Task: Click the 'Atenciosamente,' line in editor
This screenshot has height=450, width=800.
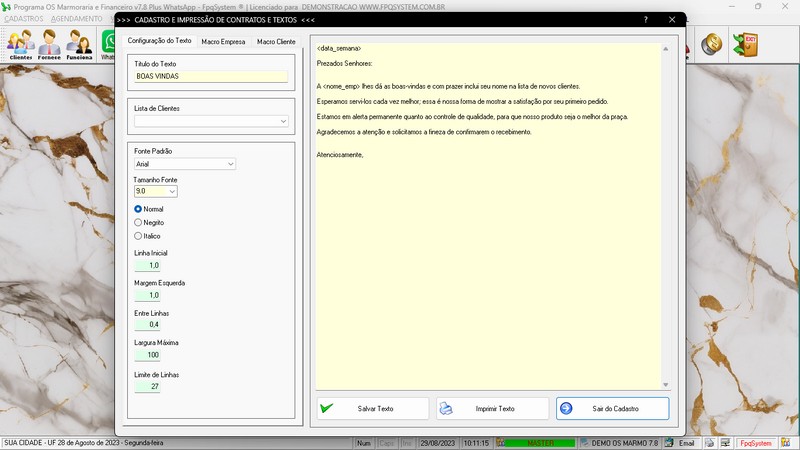Action: pyautogui.click(x=340, y=155)
